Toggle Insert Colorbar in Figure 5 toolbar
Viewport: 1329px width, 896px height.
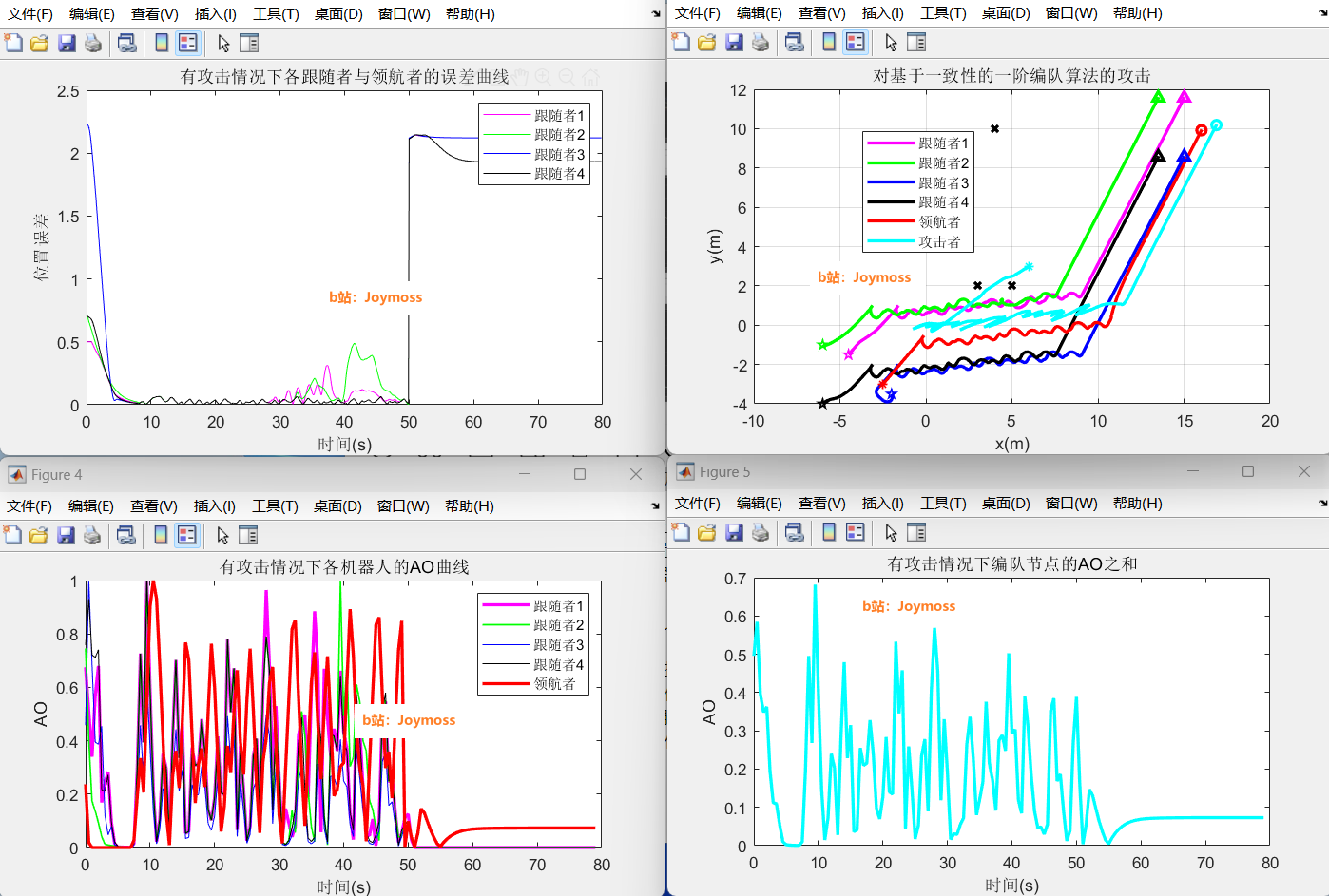[x=829, y=533]
